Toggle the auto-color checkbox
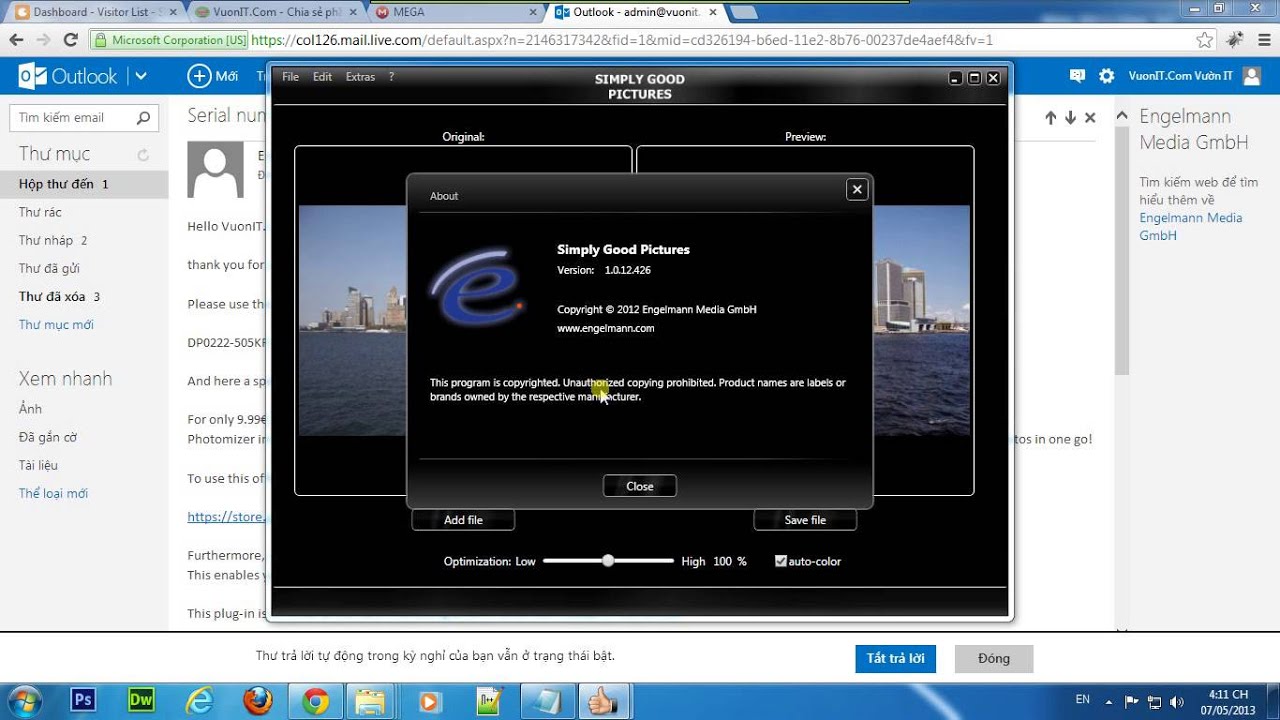 coord(780,561)
